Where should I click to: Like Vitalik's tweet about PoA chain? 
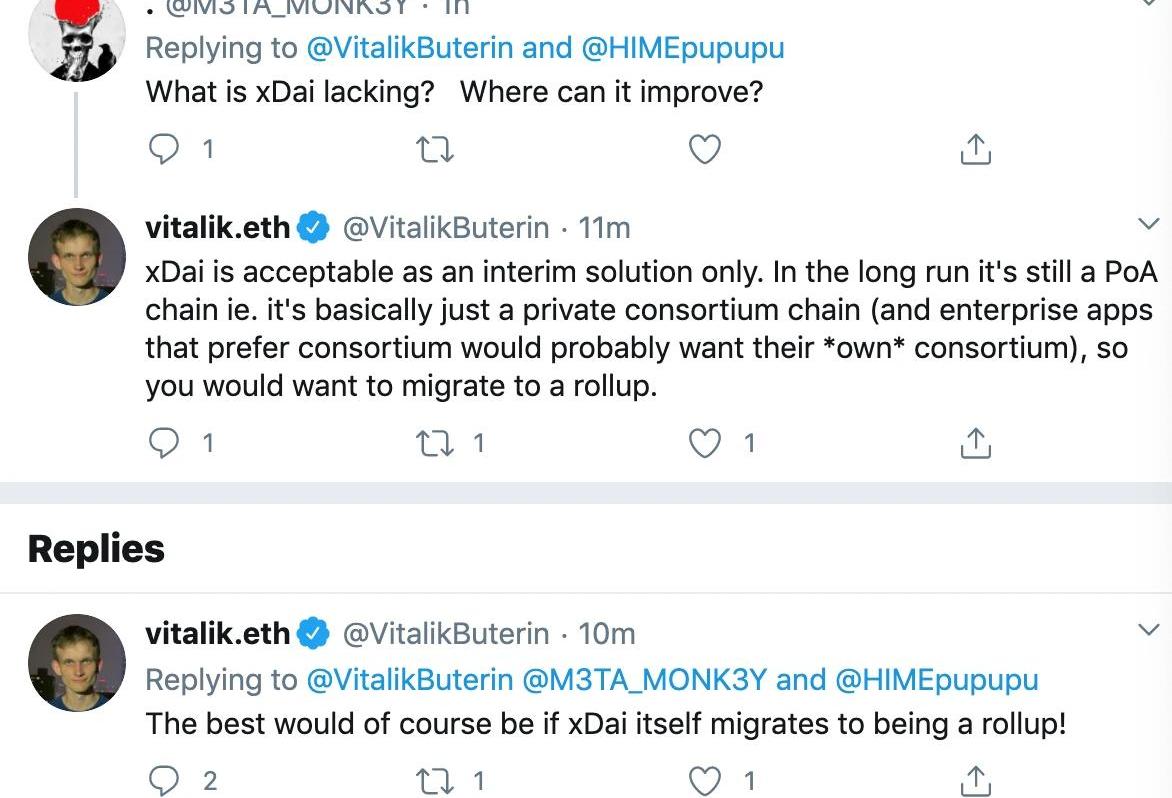point(705,443)
